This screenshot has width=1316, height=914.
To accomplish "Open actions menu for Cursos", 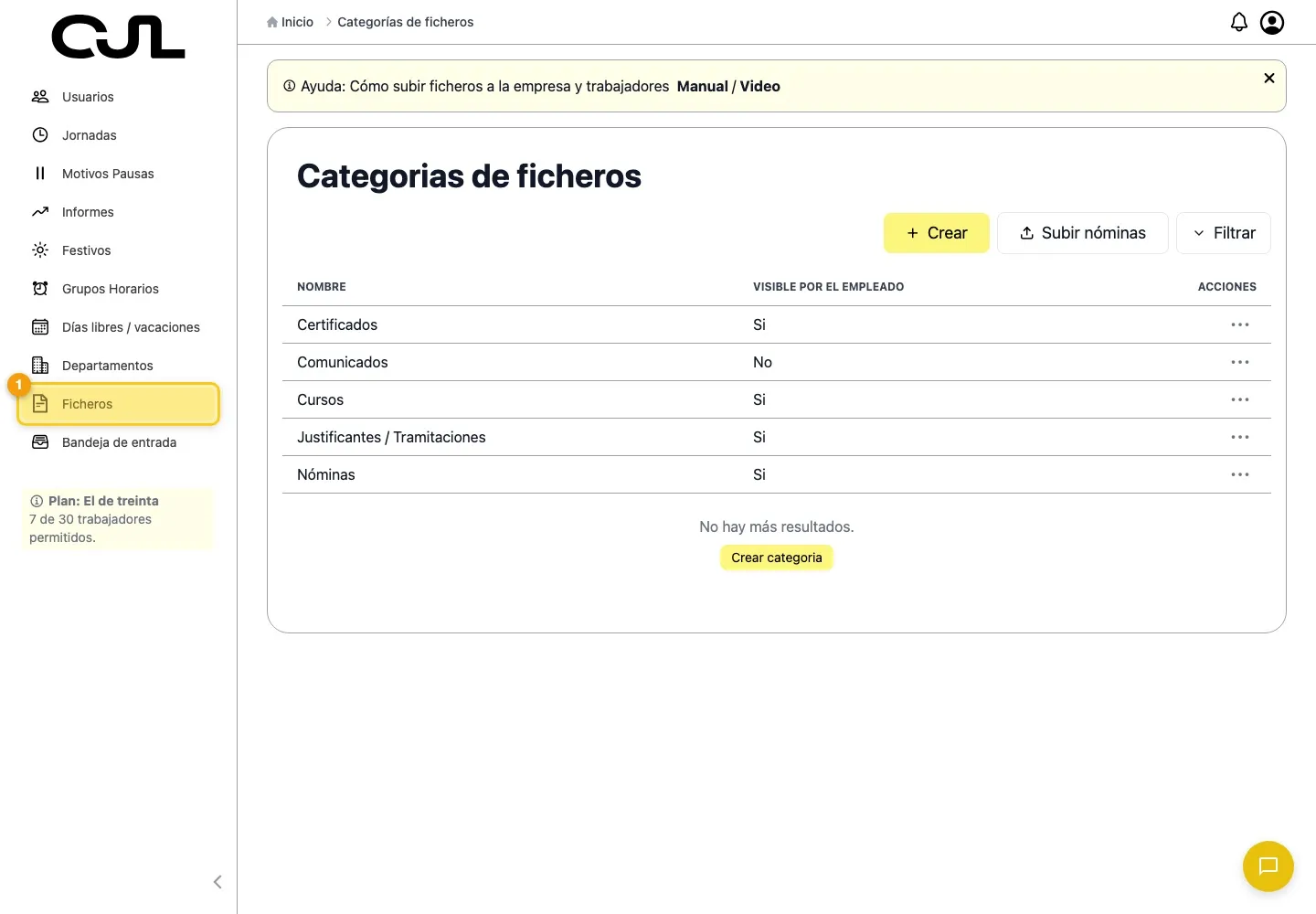I will point(1240,399).
